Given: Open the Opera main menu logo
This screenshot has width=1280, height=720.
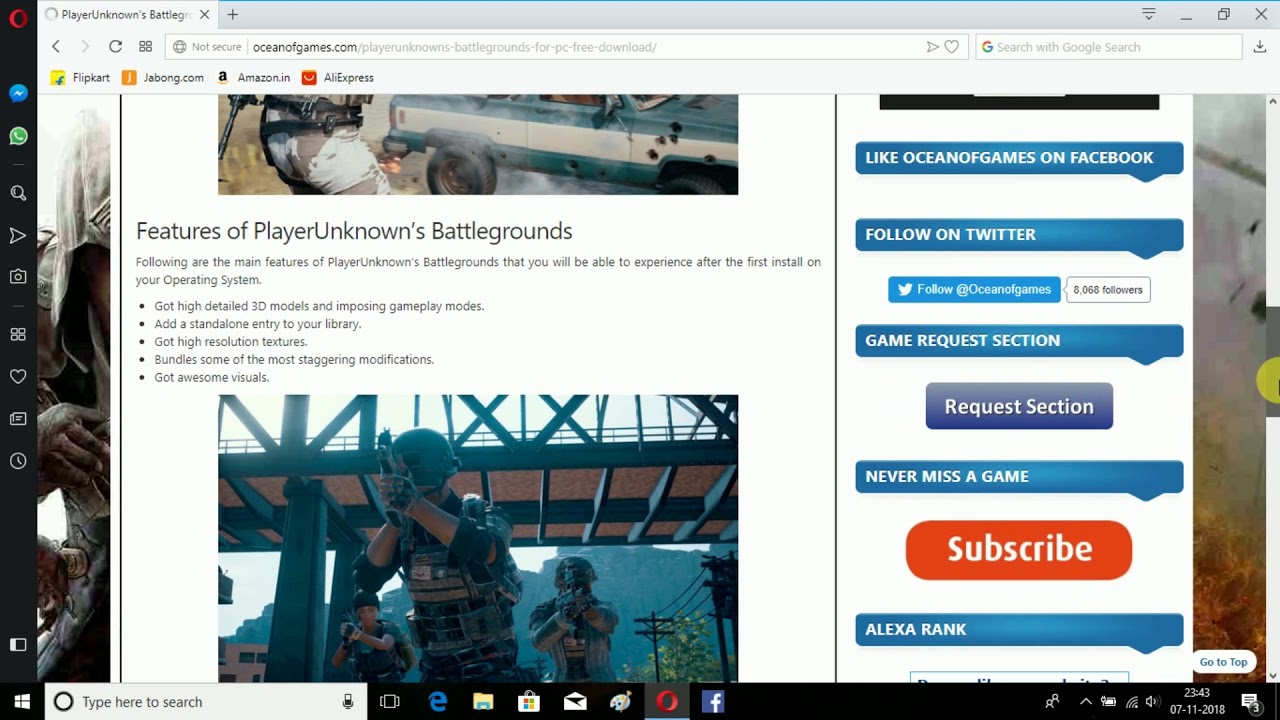Looking at the screenshot, I should (18, 18).
